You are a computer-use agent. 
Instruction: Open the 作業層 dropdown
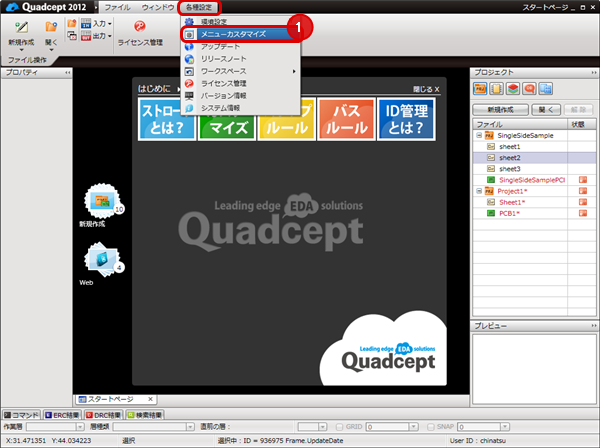pos(80,427)
